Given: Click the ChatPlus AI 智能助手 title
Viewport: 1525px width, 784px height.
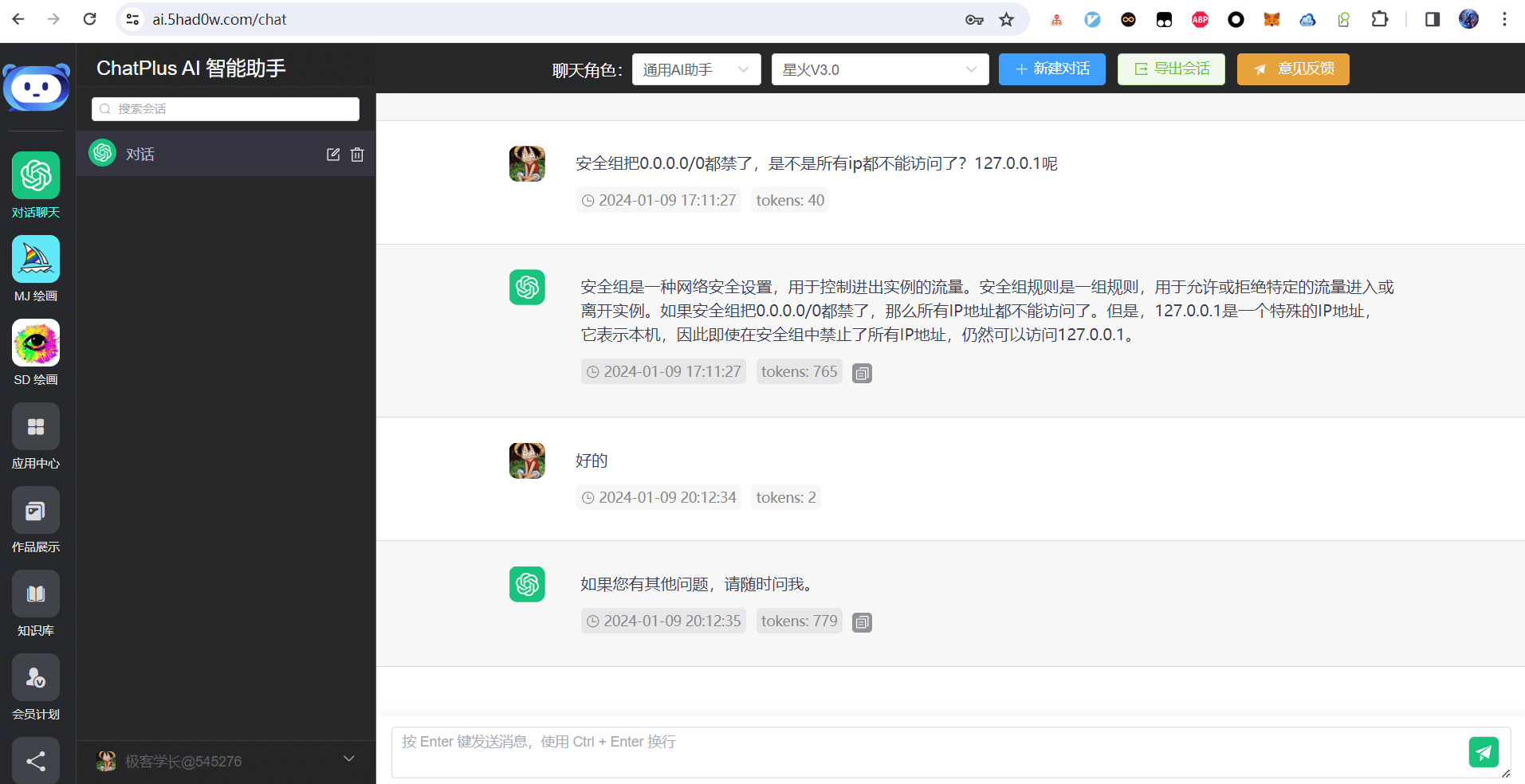Looking at the screenshot, I should [191, 69].
